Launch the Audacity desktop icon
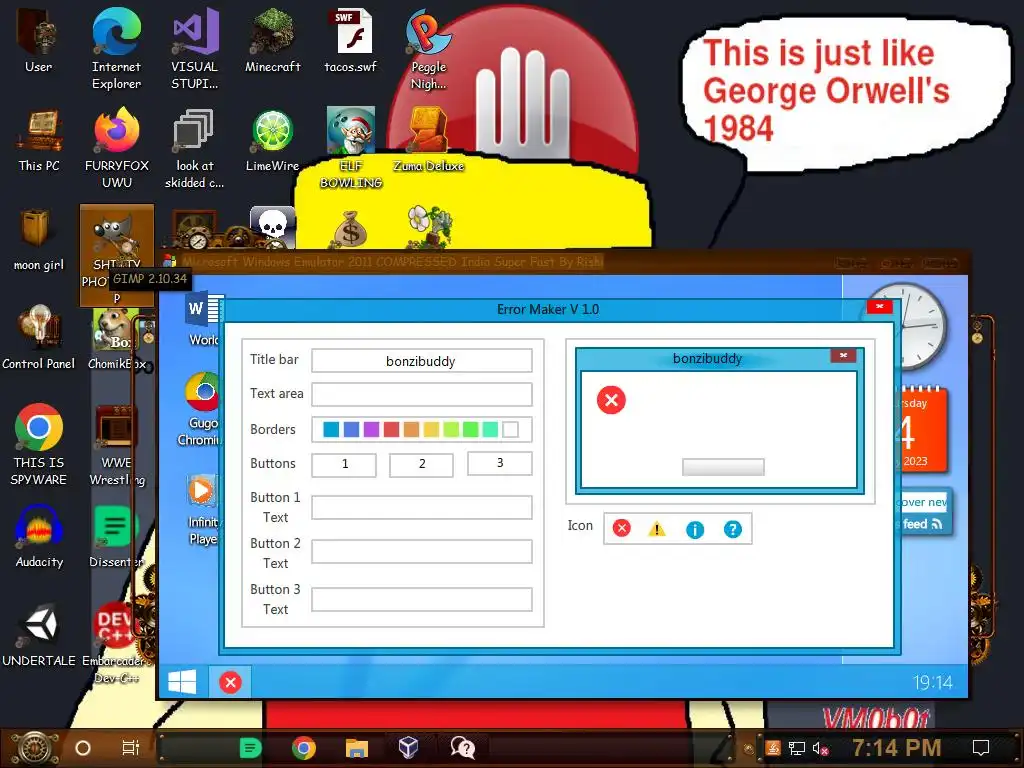Image resolution: width=1024 pixels, height=768 pixels. (x=39, y=537)
